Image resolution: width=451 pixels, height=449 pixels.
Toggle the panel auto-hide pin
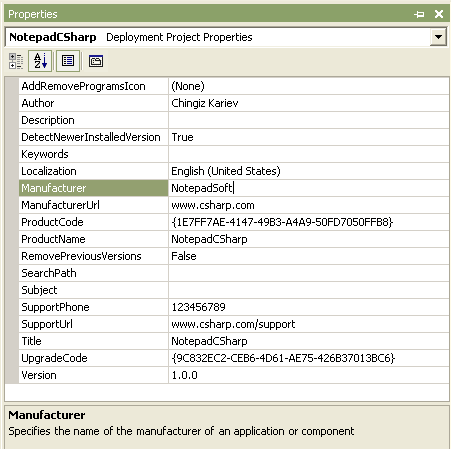pos(419,14)
